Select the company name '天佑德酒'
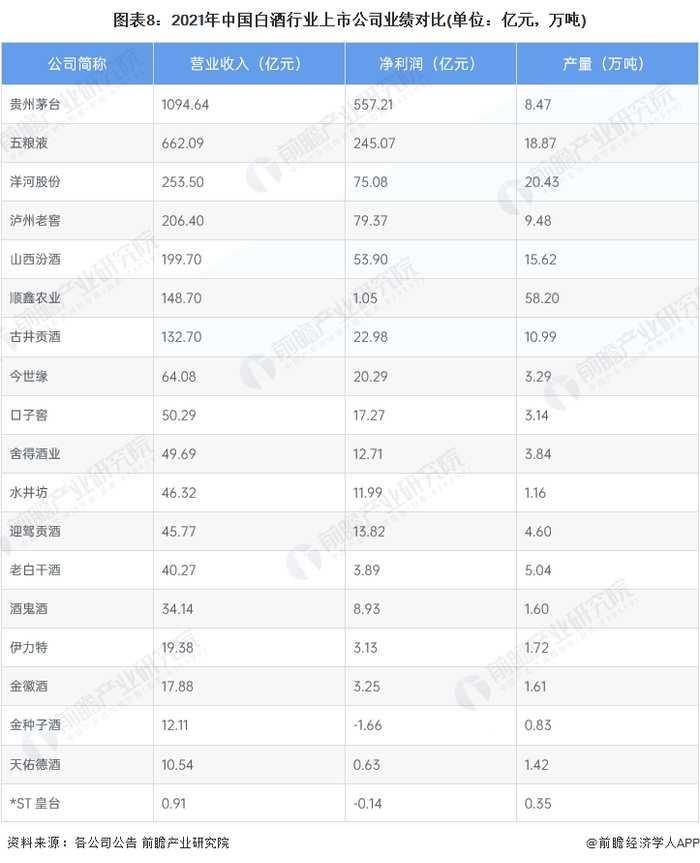 (x=35, y=764)
